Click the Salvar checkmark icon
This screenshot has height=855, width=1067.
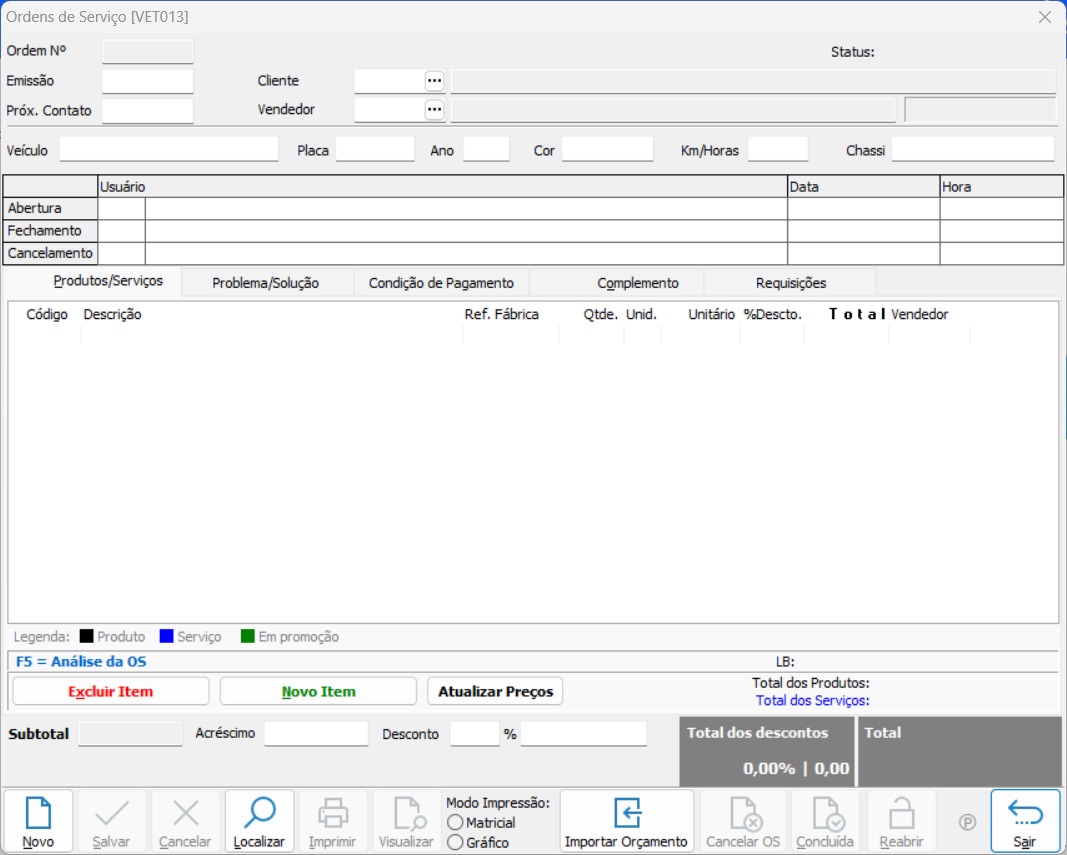pyautogui.click(x=111, y=813)
